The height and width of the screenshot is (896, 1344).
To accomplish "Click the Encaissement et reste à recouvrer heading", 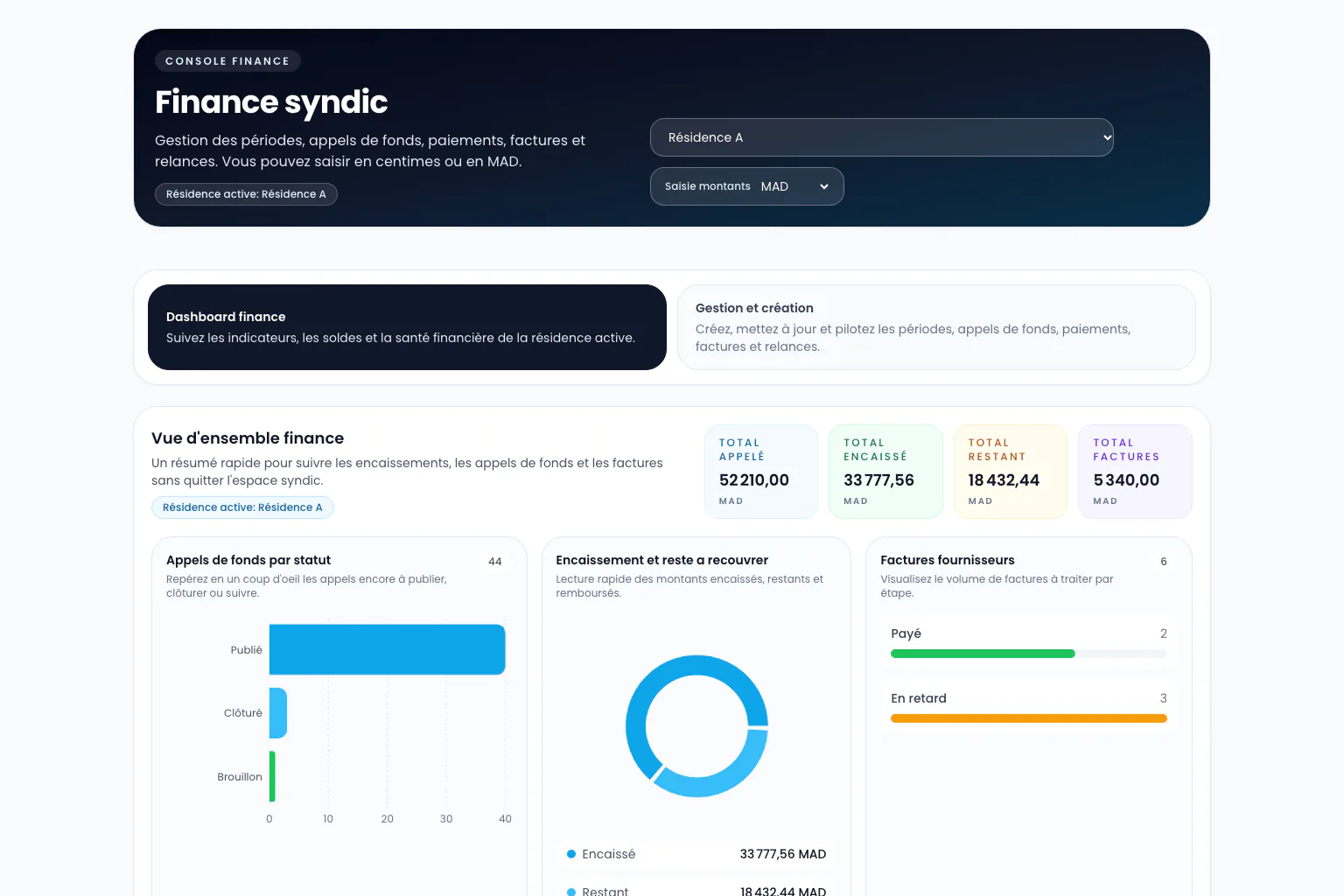I will tap(662, 560).
